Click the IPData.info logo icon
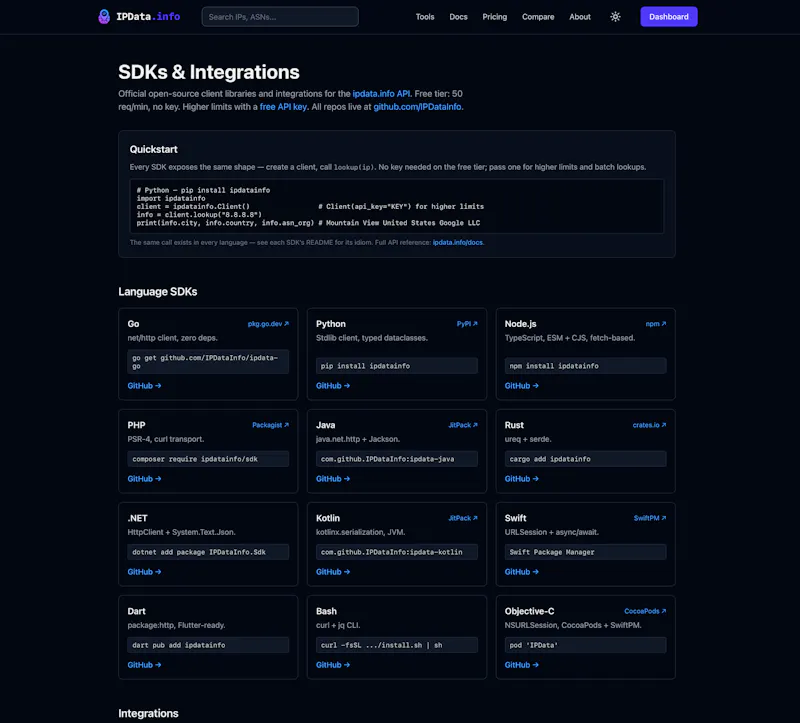The image size is (800, 723). pos(104,17)
